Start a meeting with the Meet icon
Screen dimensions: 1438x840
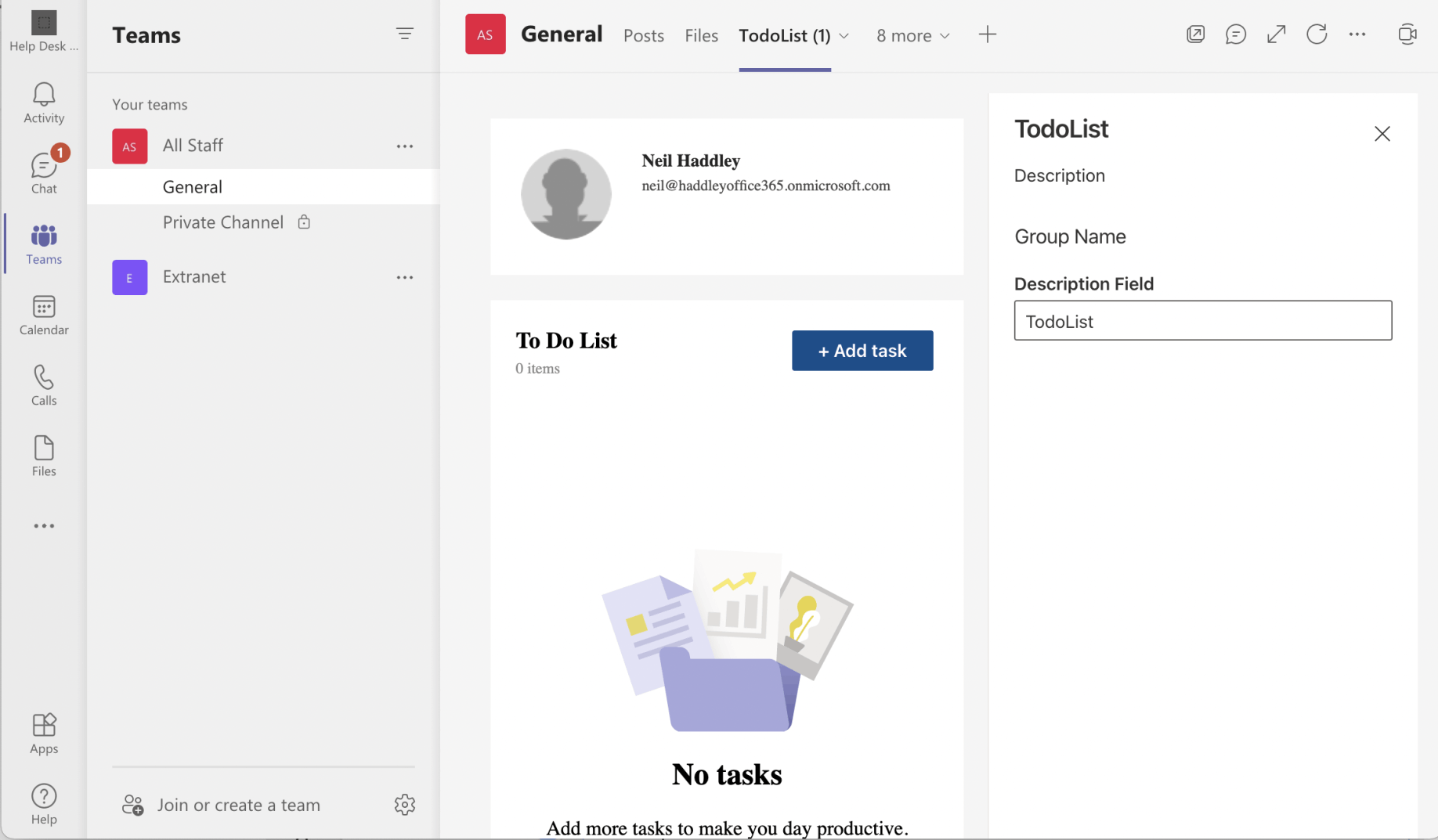[1407, 34]
